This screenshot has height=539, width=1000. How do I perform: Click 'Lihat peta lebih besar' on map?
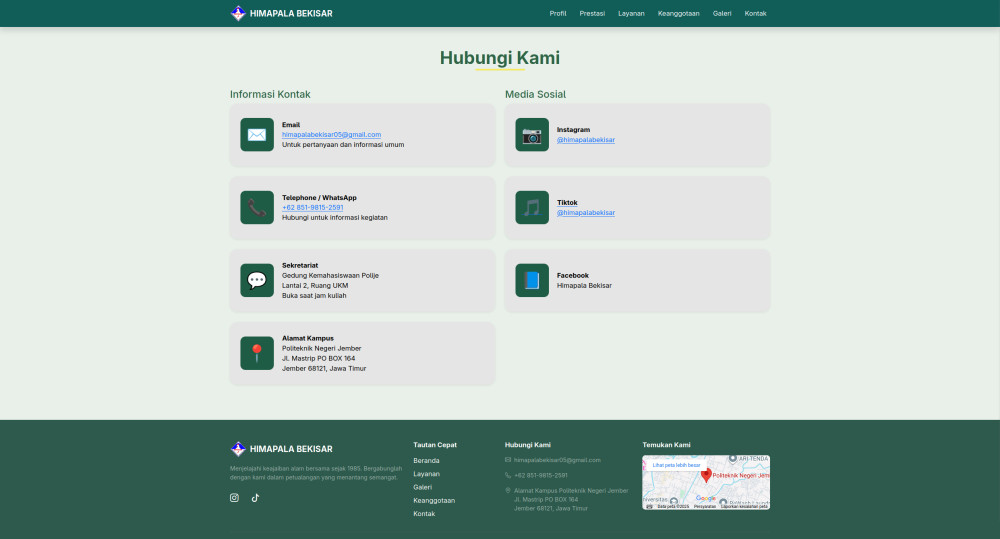coord(676,465)
